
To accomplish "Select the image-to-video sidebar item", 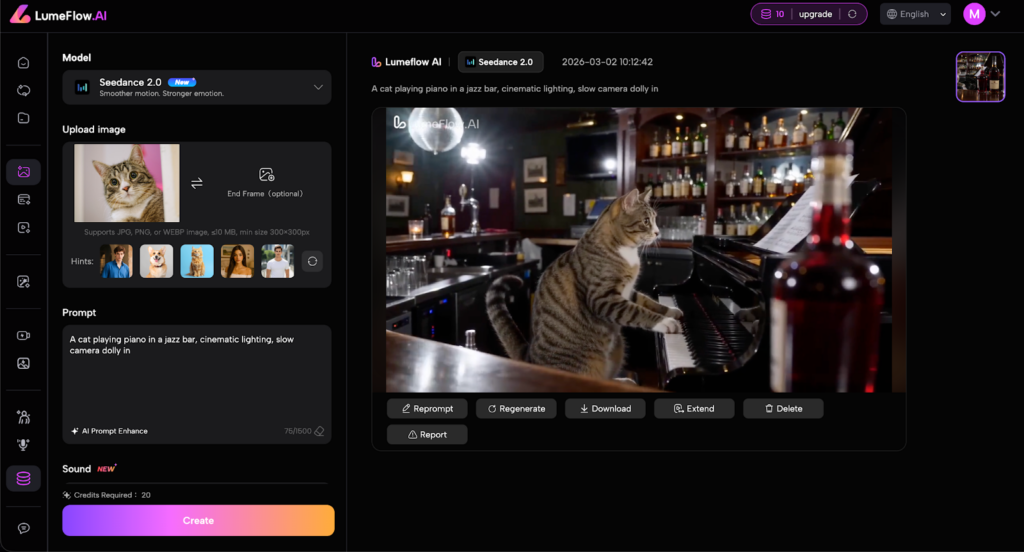I will click(x=23, y=172).
